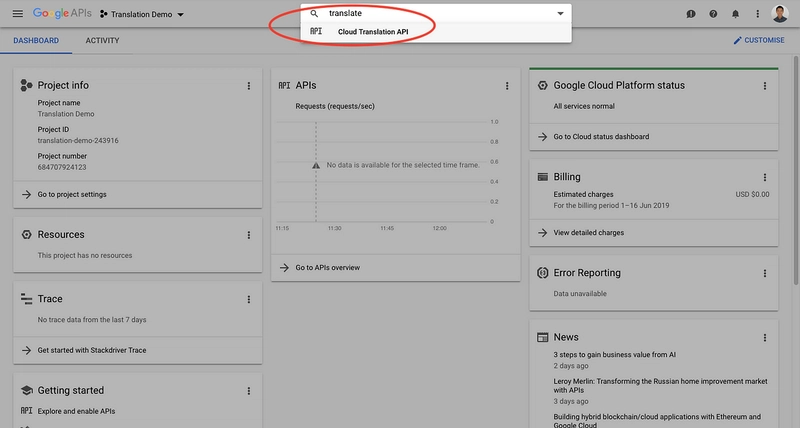The width and height of the screenshot is (800, 428).
Task: Click the Customise button
Action: click(x=759, y=41)
